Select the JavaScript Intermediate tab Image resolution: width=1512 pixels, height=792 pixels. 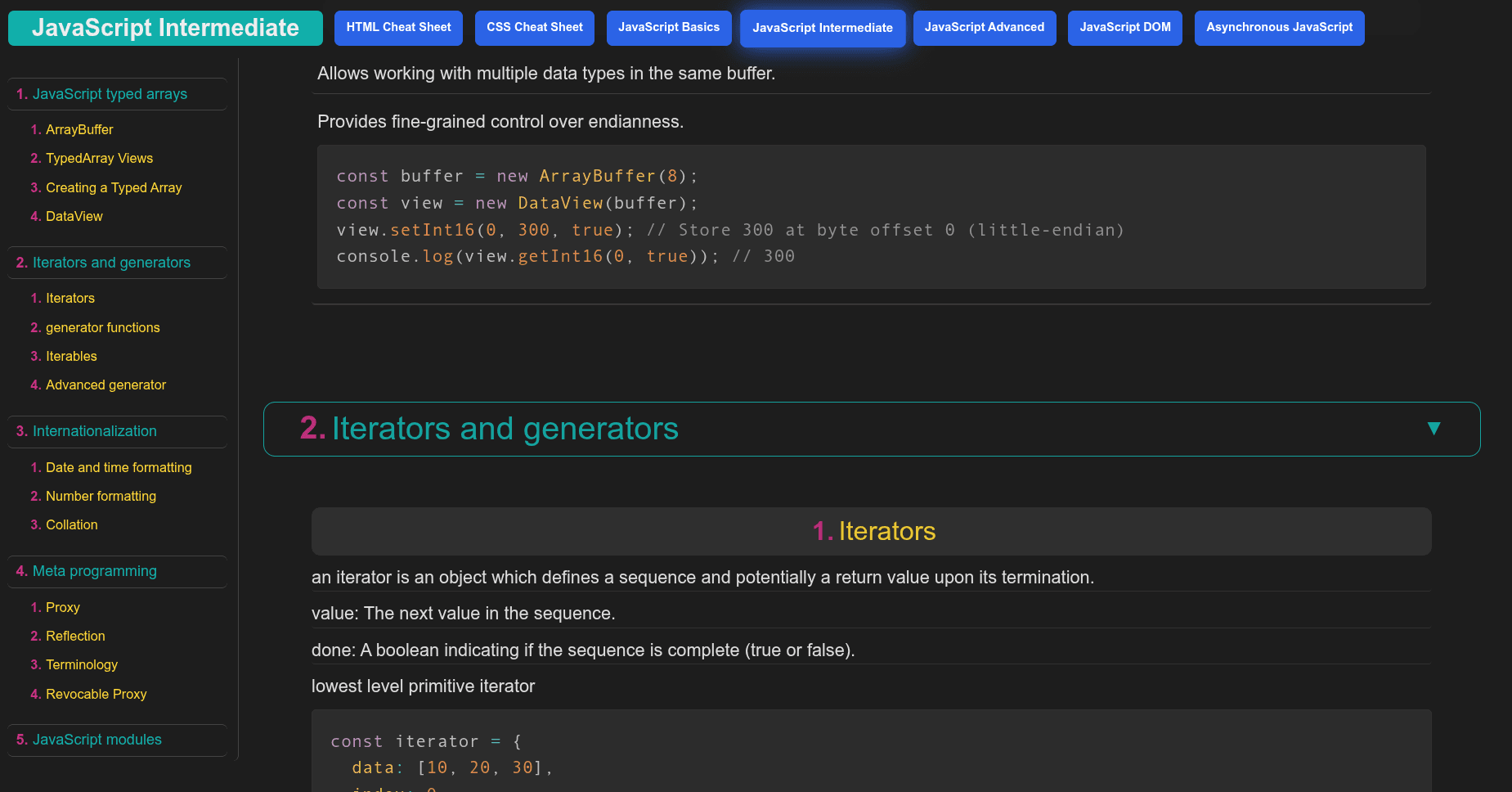[x=823, y=29]
